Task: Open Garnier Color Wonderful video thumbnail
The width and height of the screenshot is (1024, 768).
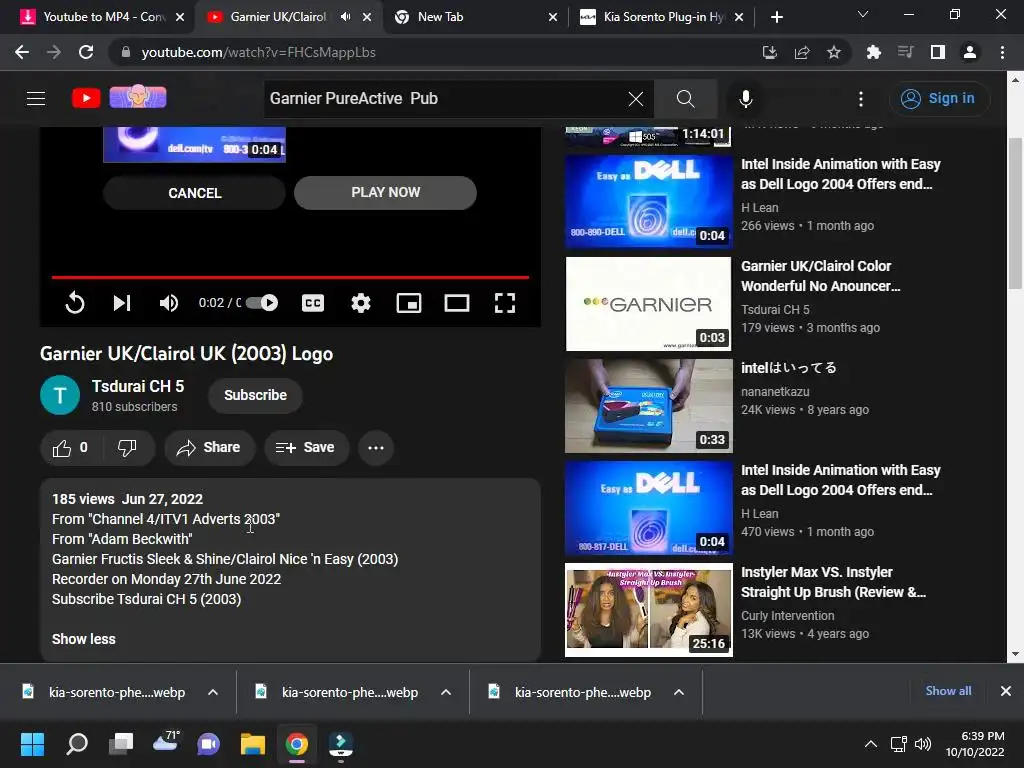Action: [648, 304]
